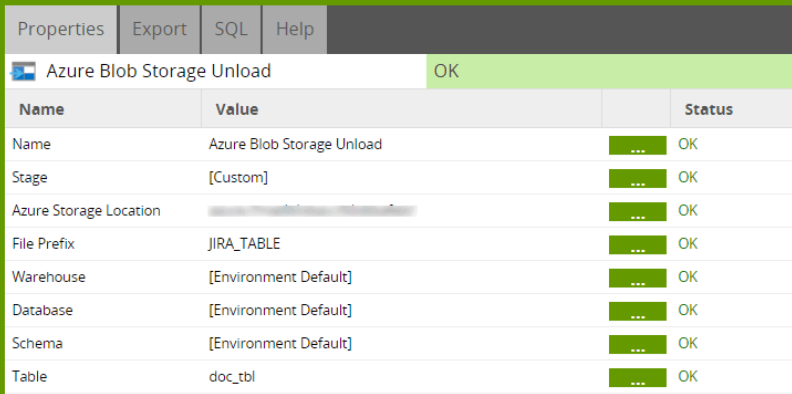Select the '[Custom]' stage value
Screen dimensions: 792x394
coord(238,178)
